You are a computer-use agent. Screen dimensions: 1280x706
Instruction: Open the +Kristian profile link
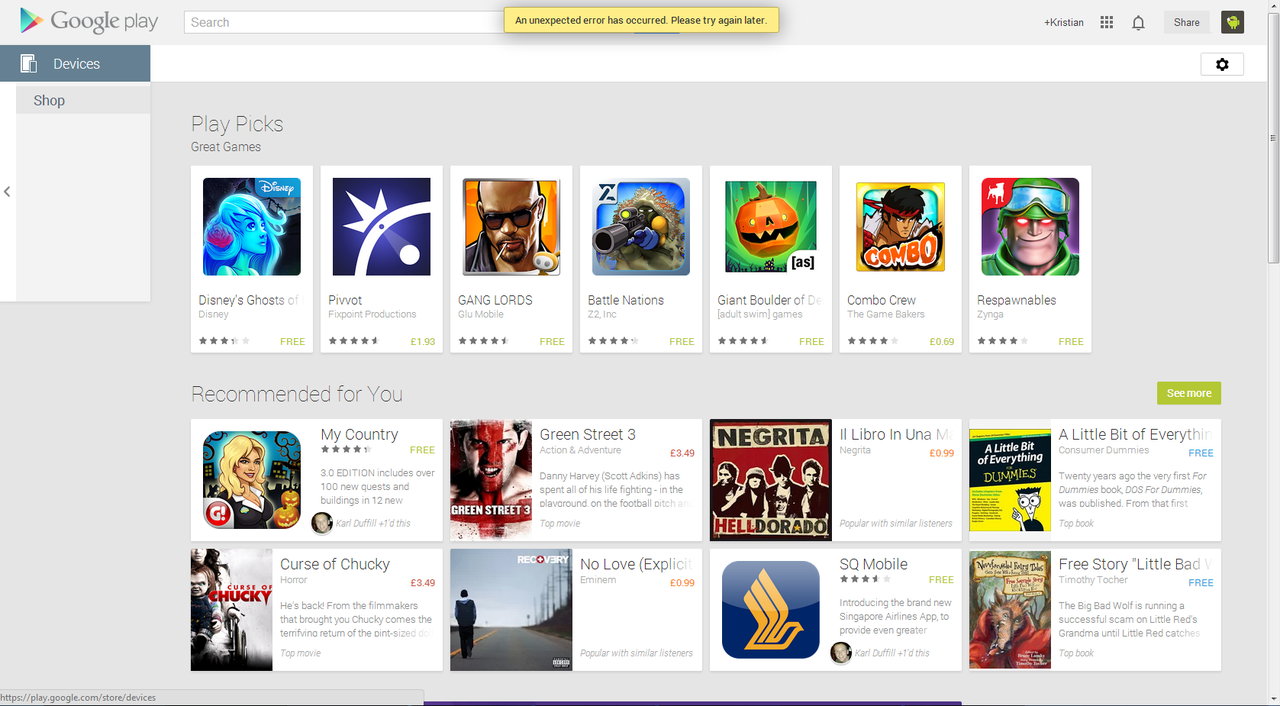click(1063, 22)
